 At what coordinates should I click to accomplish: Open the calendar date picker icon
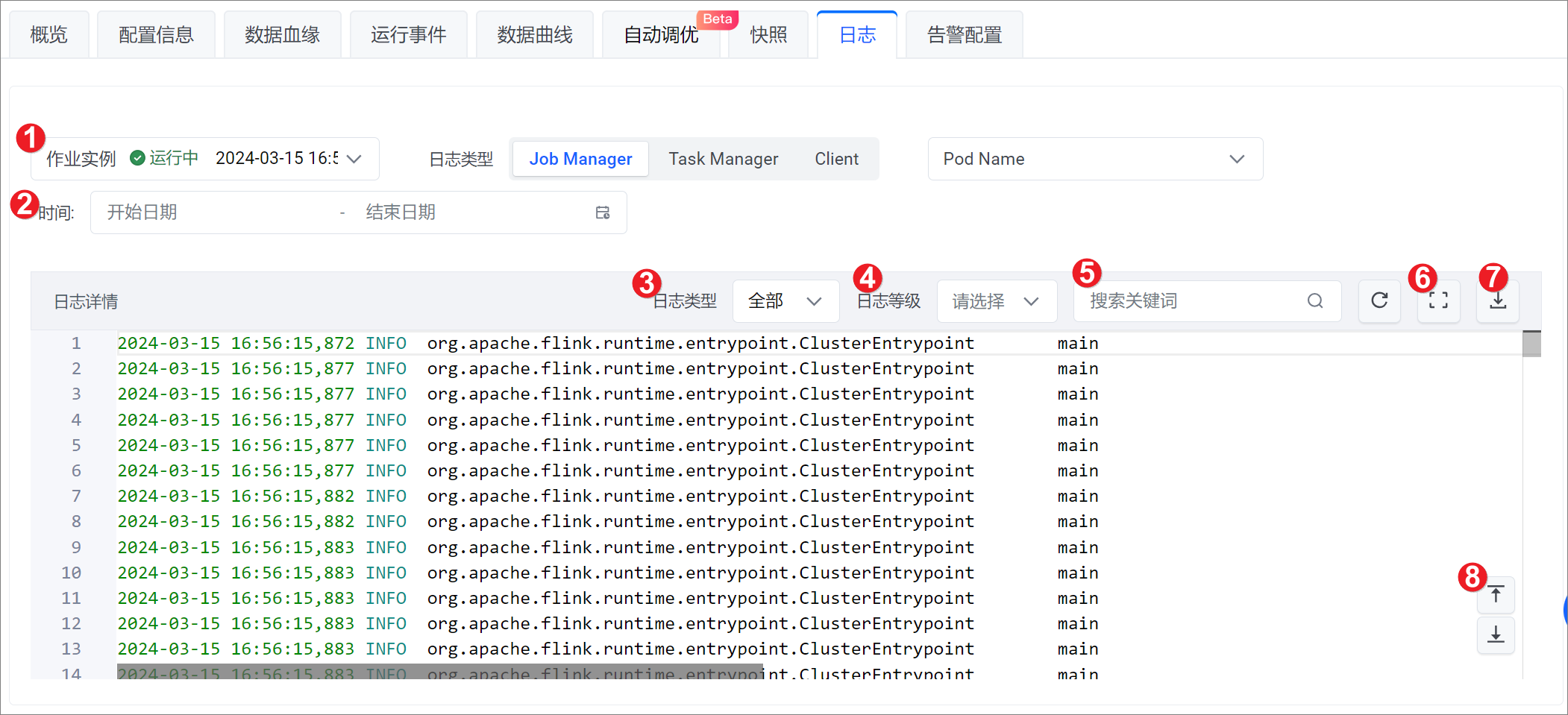click(603, 212)
